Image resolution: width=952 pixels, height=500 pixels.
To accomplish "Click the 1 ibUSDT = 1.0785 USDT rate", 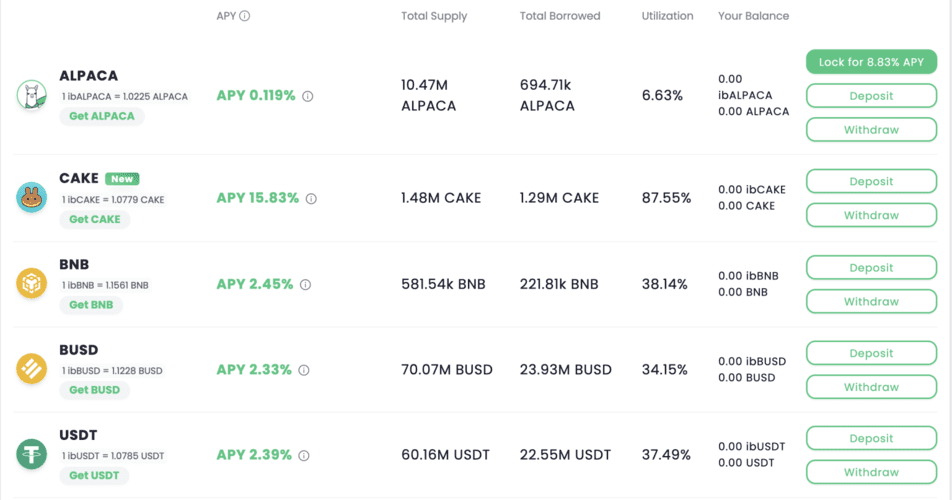I will pyautogui.click(x=113, y=456).
